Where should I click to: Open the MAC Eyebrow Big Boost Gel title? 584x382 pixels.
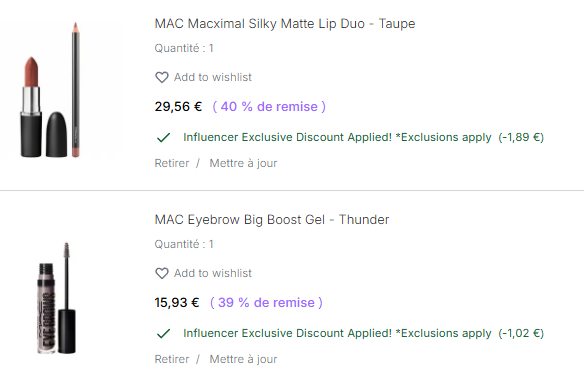pyautogui.click(x=272, y=220)
